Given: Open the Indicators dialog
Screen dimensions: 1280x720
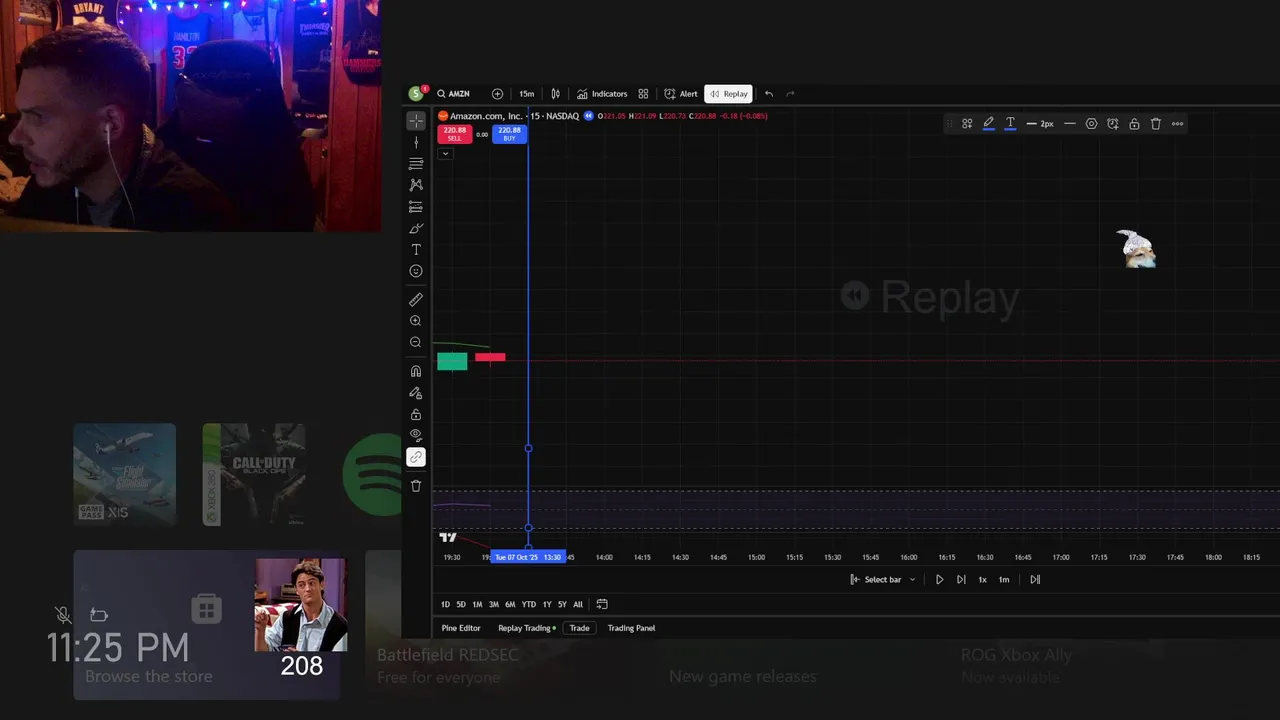Looking at the screenshot, I should click(602, 94).
